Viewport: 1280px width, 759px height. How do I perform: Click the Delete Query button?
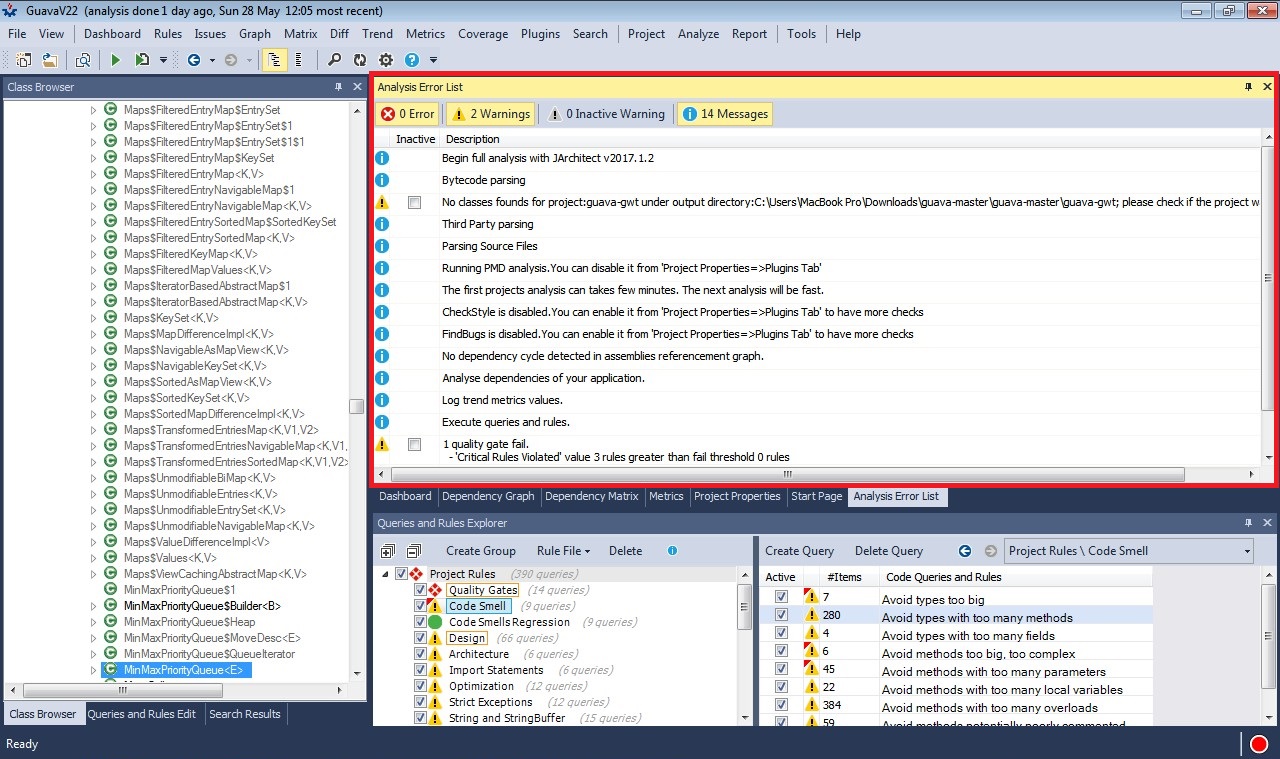coord(889,551)
